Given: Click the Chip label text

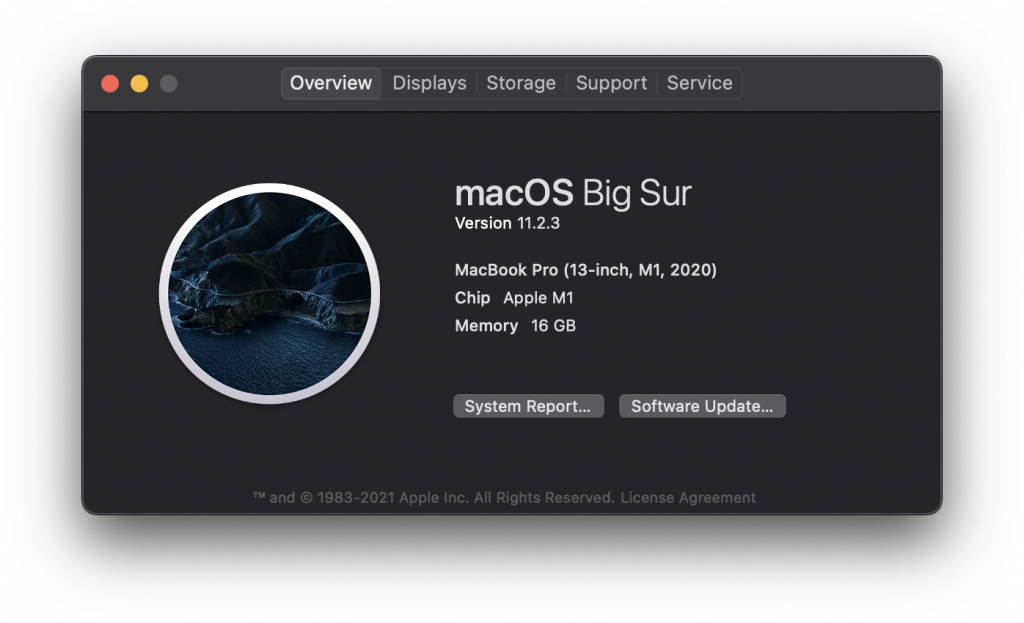Looking at the screenshot, I should (472, 298).
